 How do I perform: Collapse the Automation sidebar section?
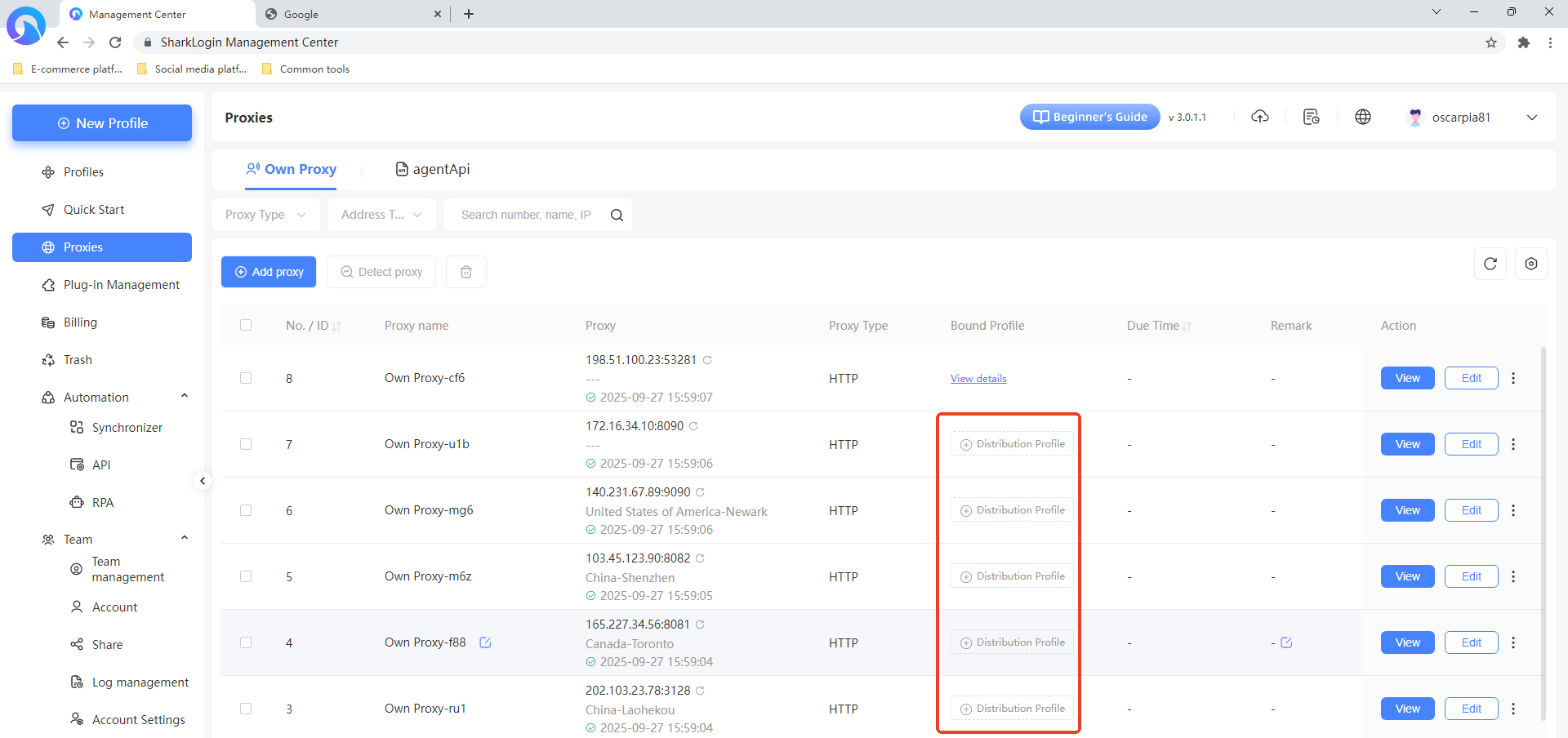click(185, 397)
